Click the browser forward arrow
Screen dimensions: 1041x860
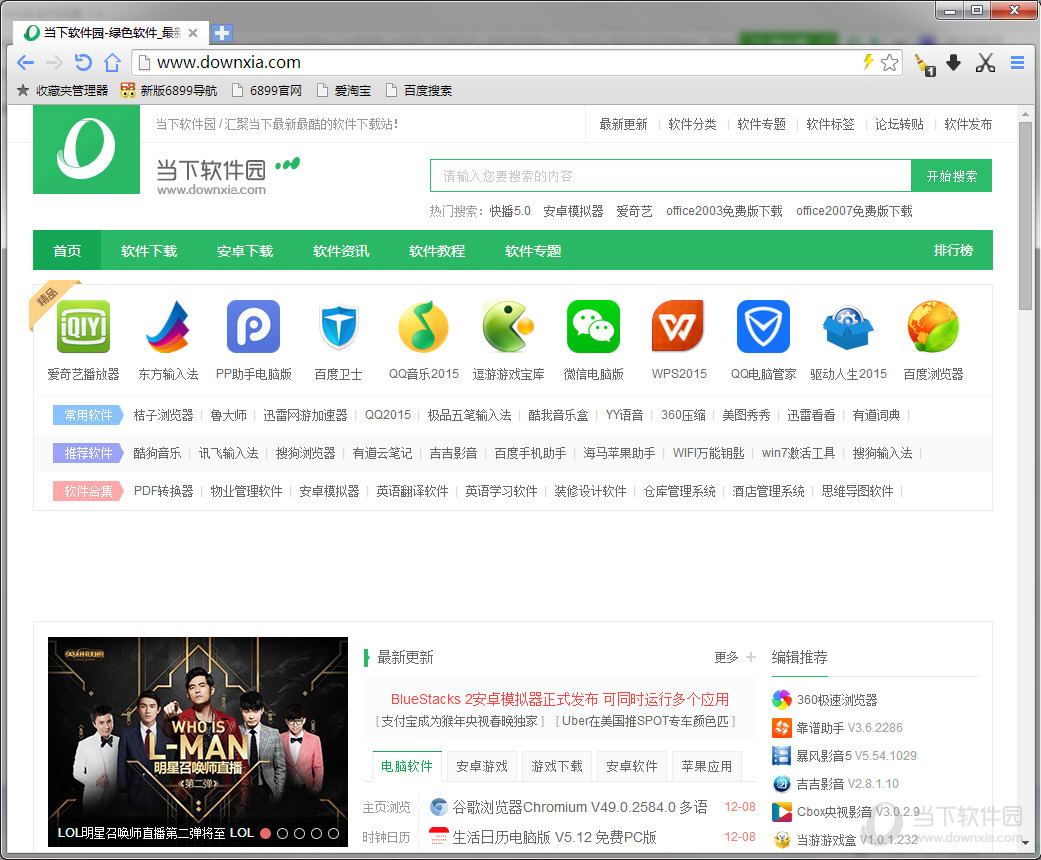click(x=54, y=62)
